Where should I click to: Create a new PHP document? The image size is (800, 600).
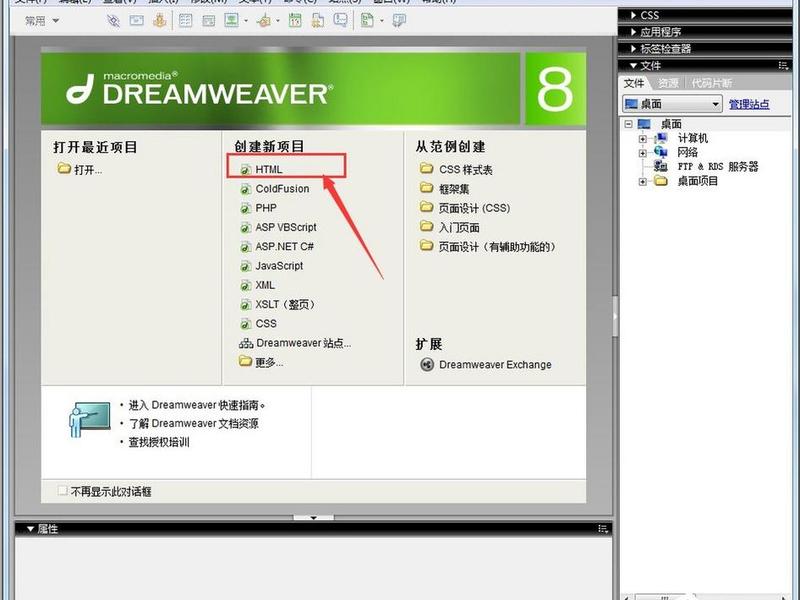tap(266, 208)
